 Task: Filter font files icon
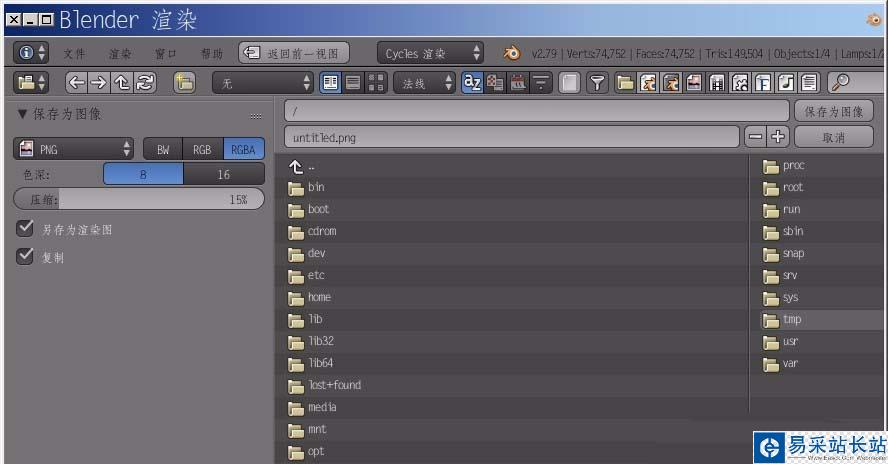pos(763,83)
